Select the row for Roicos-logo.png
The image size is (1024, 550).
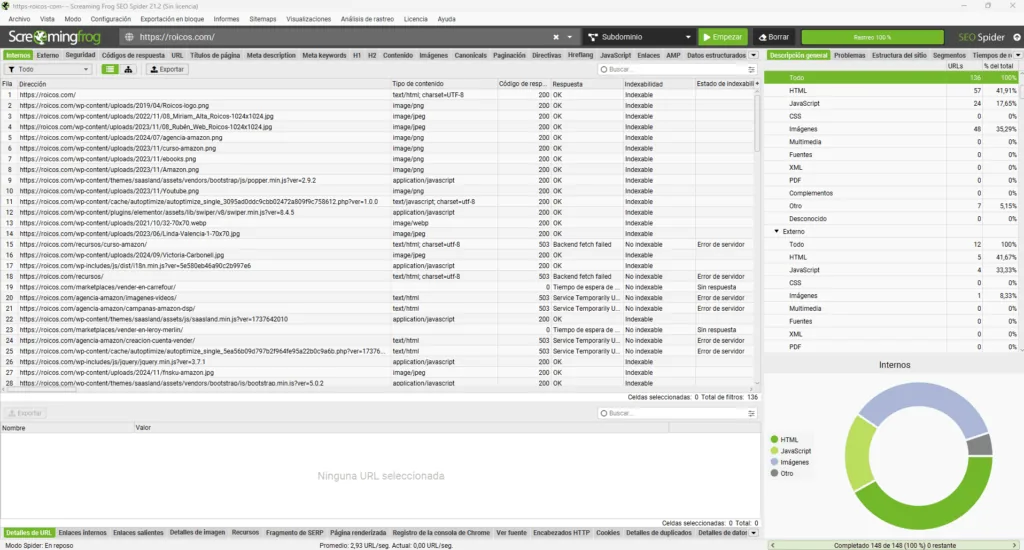point(379,105)
